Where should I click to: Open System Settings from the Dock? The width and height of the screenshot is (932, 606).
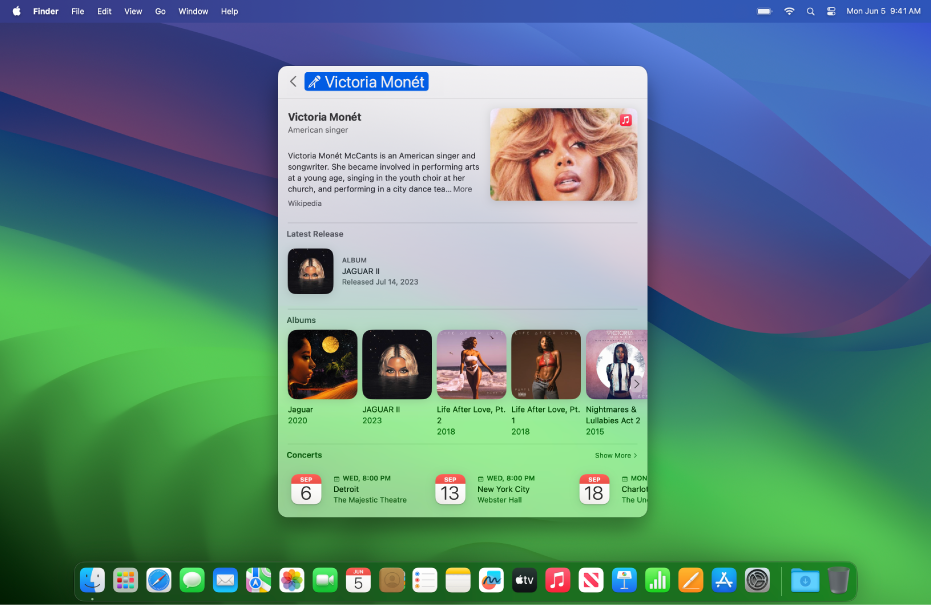[x=757, y=580]
